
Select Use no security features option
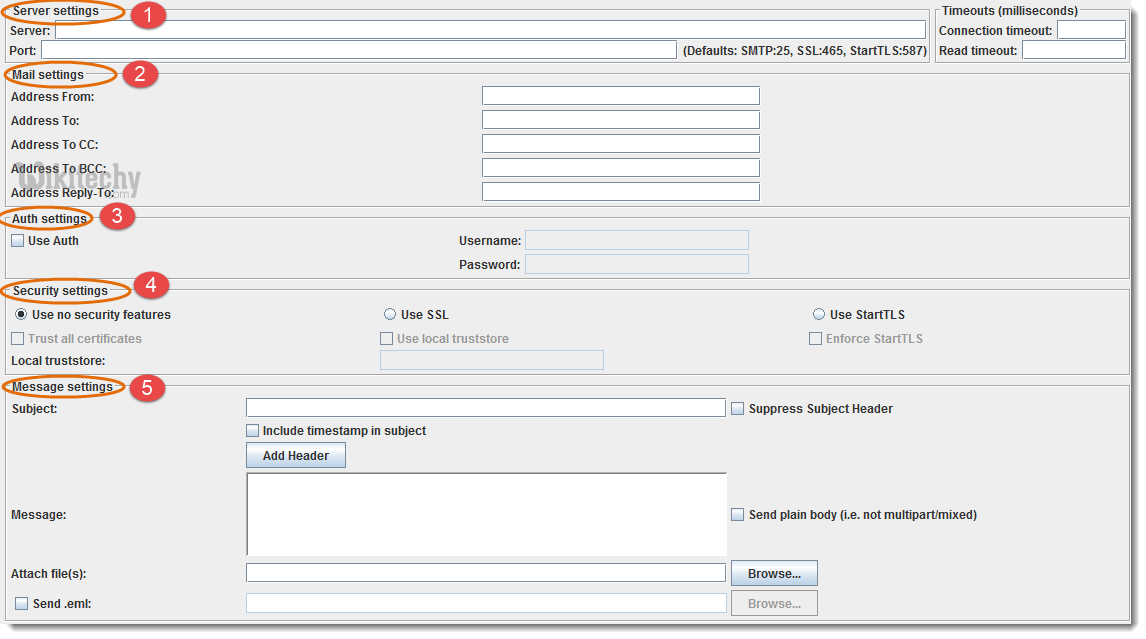click(x=21, y=315)
